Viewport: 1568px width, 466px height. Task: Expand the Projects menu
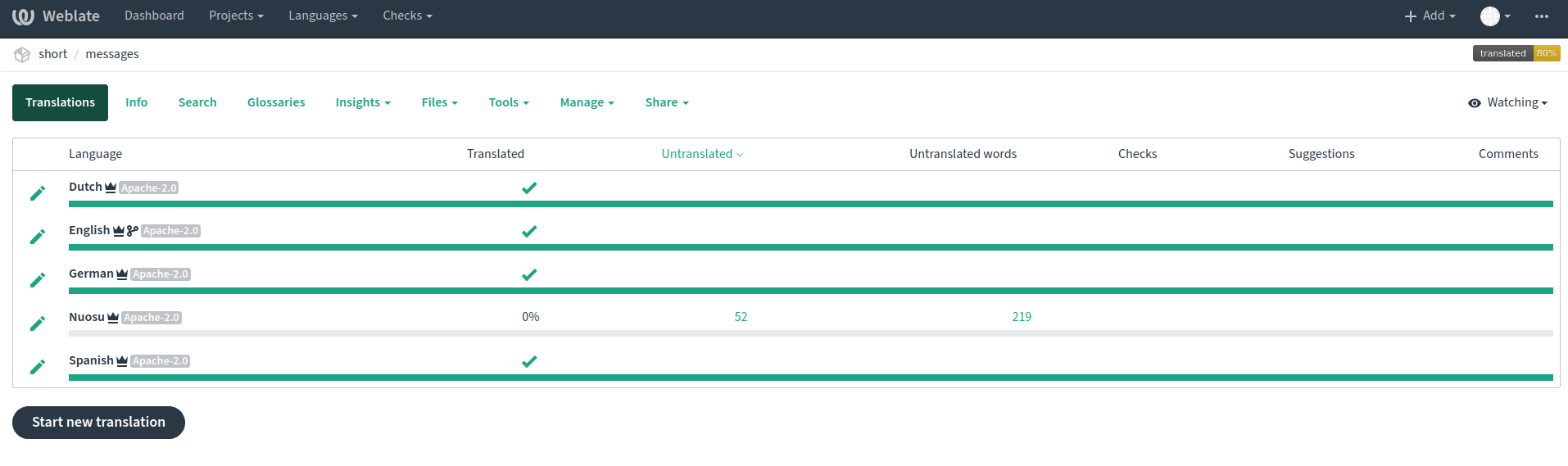click(236, 16)
